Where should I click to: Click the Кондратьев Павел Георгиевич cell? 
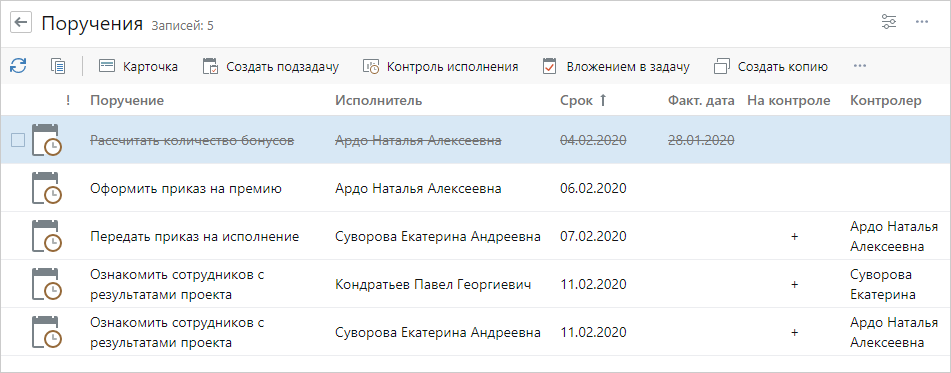pyautogui.click(x=433, y=284)
